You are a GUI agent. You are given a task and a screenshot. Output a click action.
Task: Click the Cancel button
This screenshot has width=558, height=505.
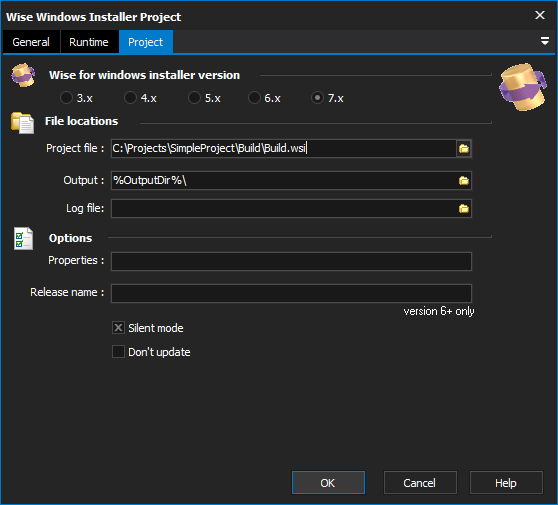coord(420,483)
